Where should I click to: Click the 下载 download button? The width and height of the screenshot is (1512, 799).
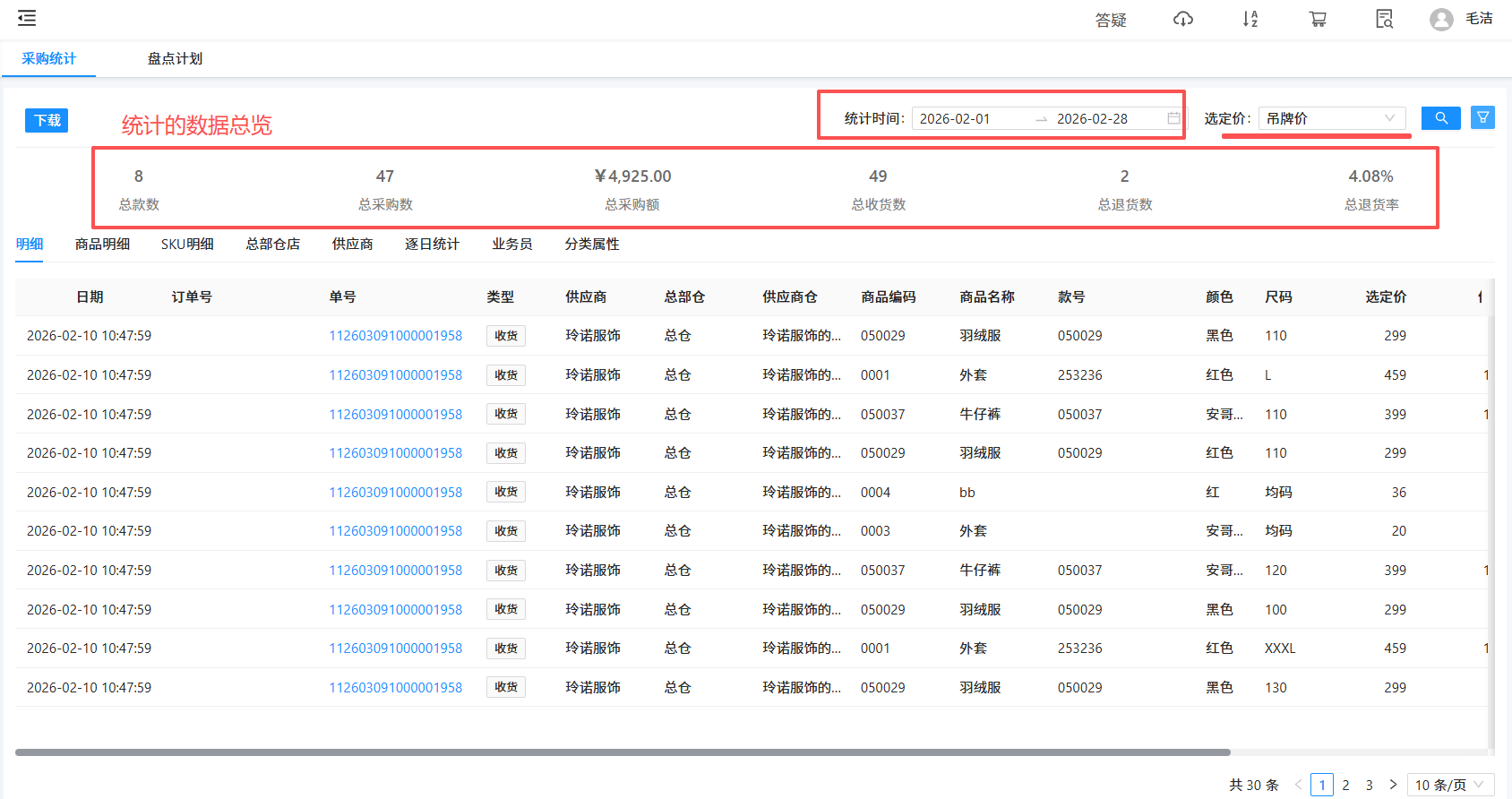click(x=47, y=120)
